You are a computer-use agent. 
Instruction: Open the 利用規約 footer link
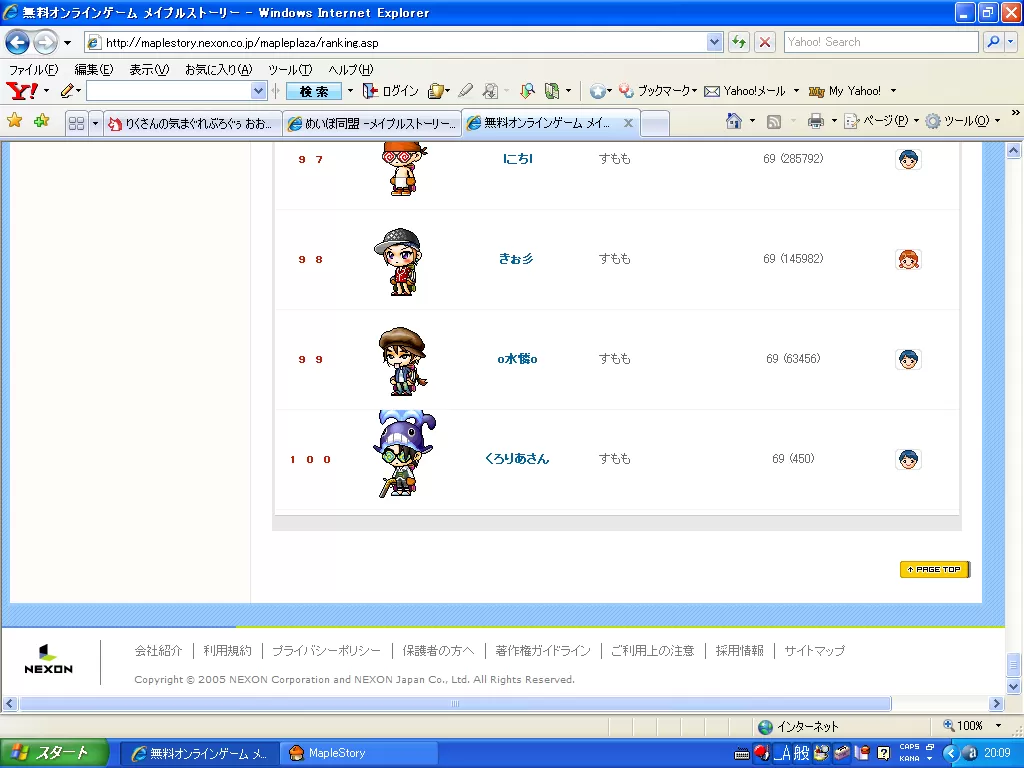click(227, 650)
